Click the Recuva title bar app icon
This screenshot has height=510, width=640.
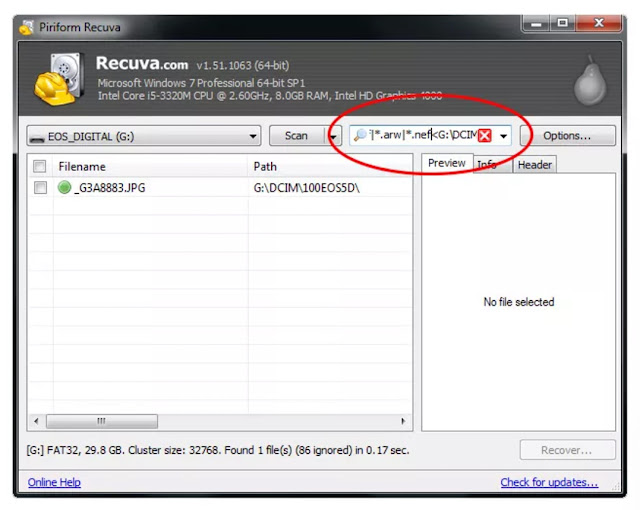(27, 27)
